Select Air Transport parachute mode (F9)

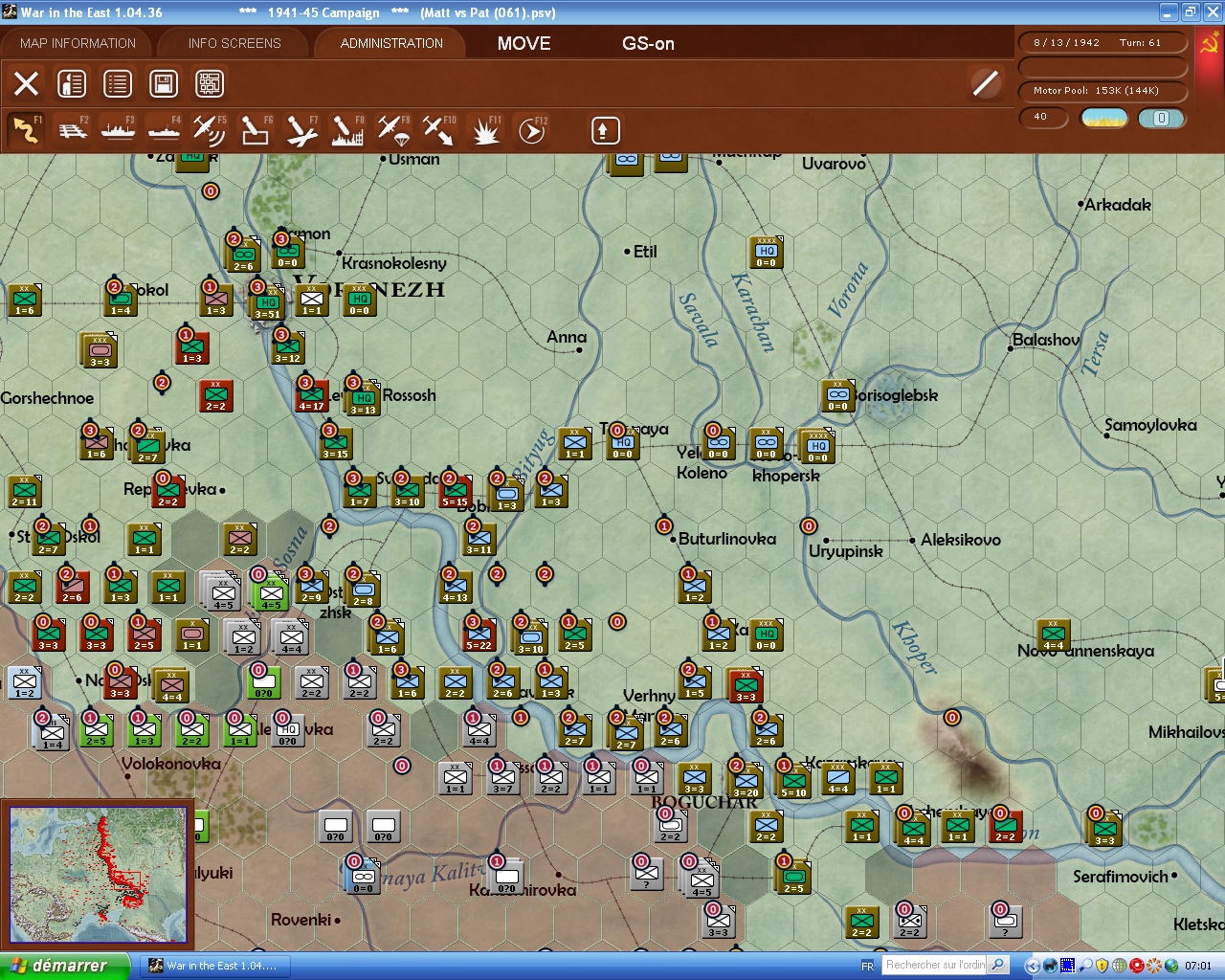[x=393, y=130]
